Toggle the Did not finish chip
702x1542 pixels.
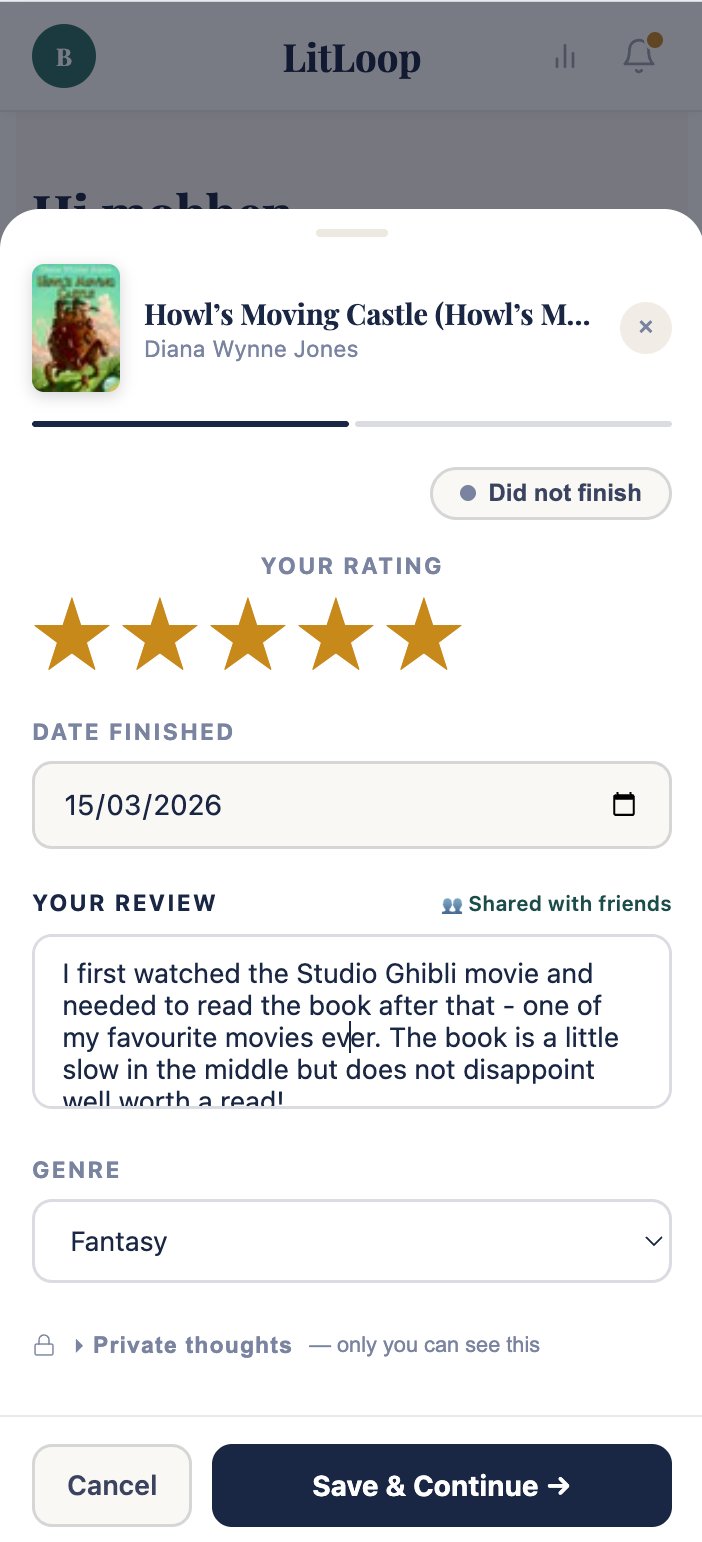coord(550,493)
